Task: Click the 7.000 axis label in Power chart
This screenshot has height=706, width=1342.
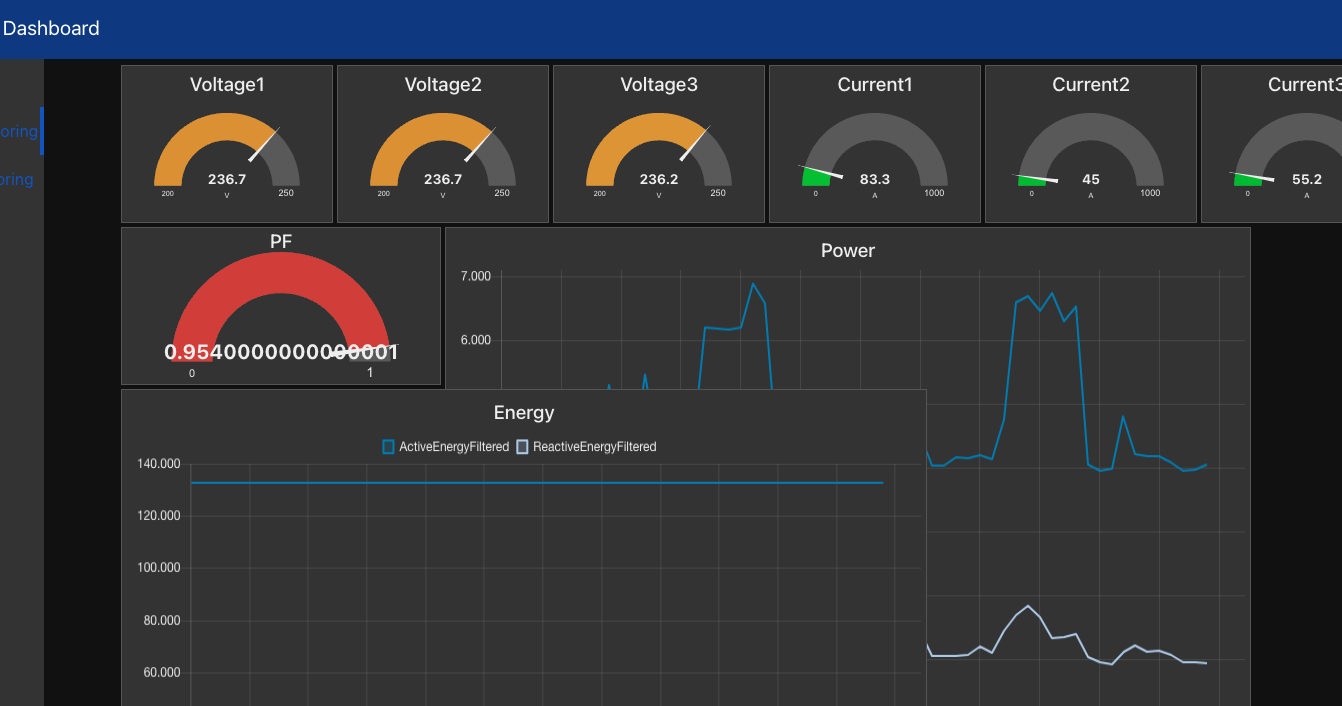Action: 475,276
